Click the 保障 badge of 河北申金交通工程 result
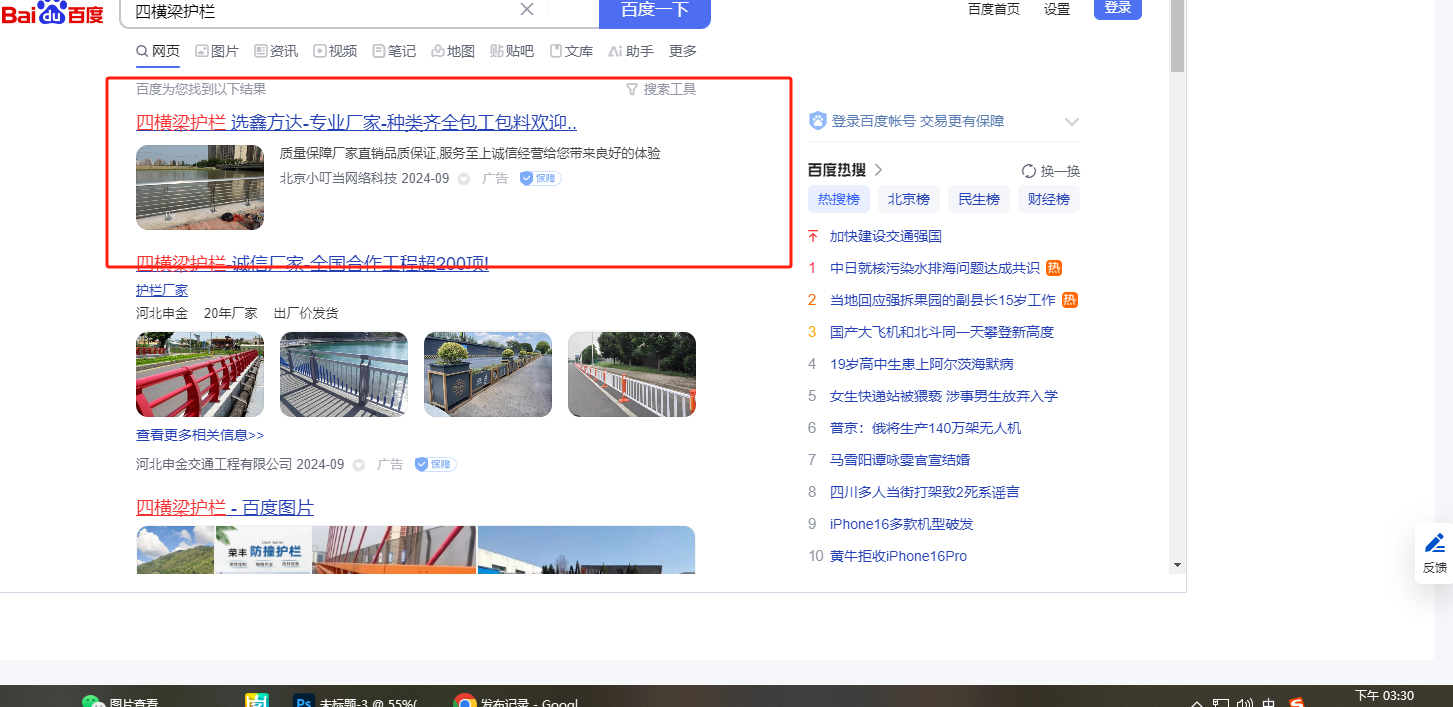 (x=435, y=464)
